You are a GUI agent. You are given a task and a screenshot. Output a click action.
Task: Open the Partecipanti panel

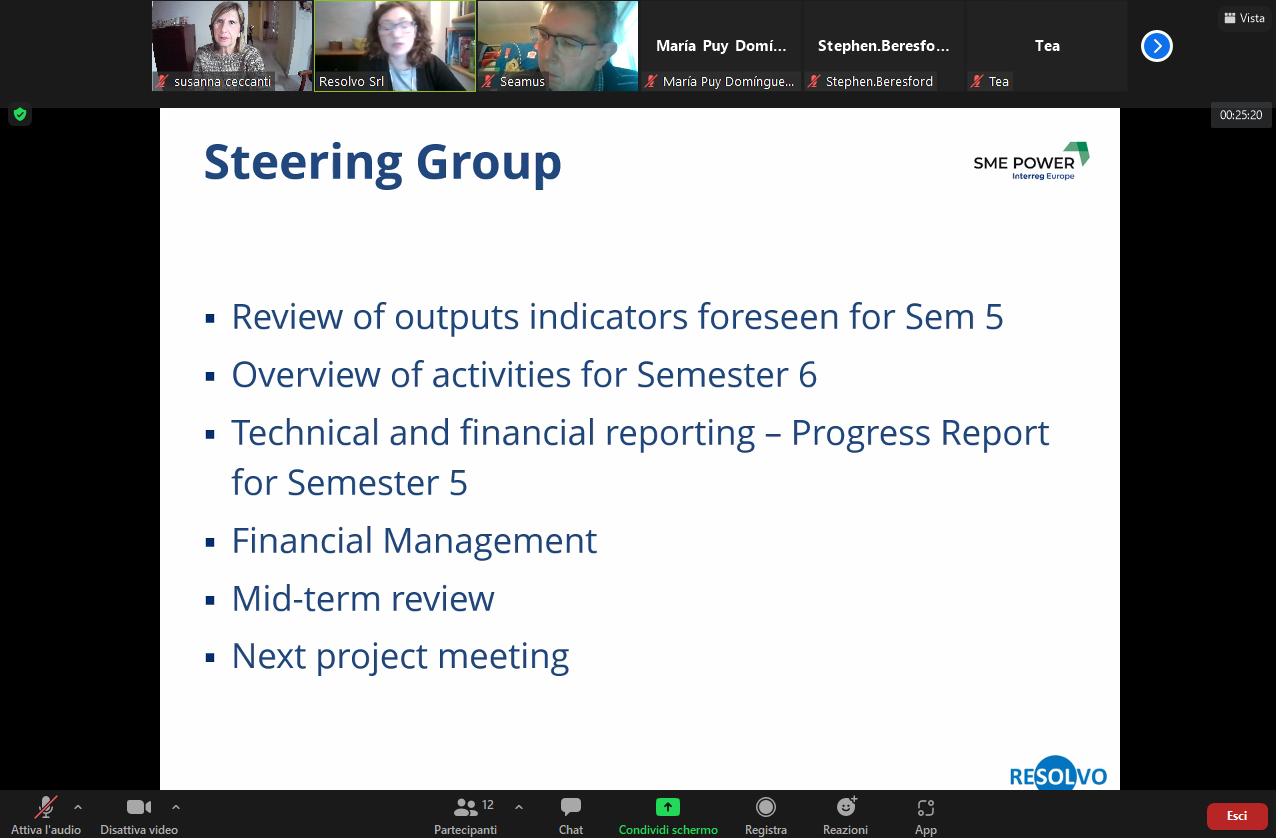[465, 815]
